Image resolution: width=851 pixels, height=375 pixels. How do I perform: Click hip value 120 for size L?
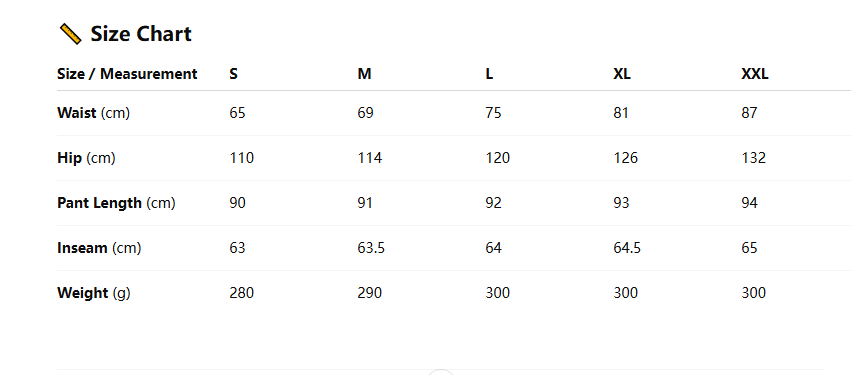point(498,158)
